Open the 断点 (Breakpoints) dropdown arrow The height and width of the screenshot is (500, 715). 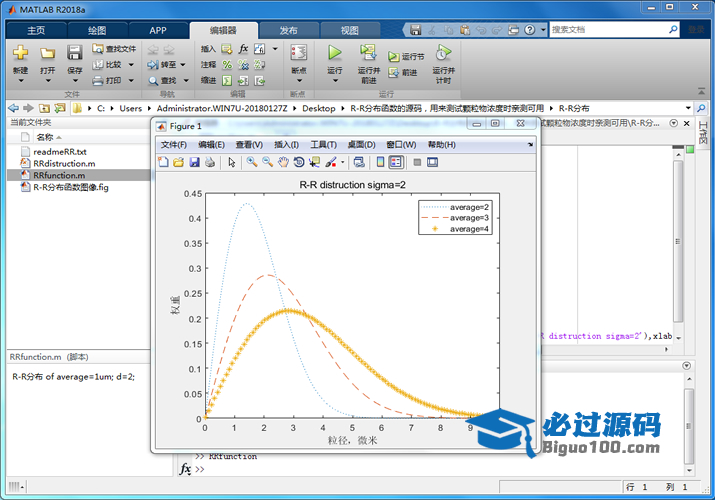pyautogui.click(x=299, y=81)
